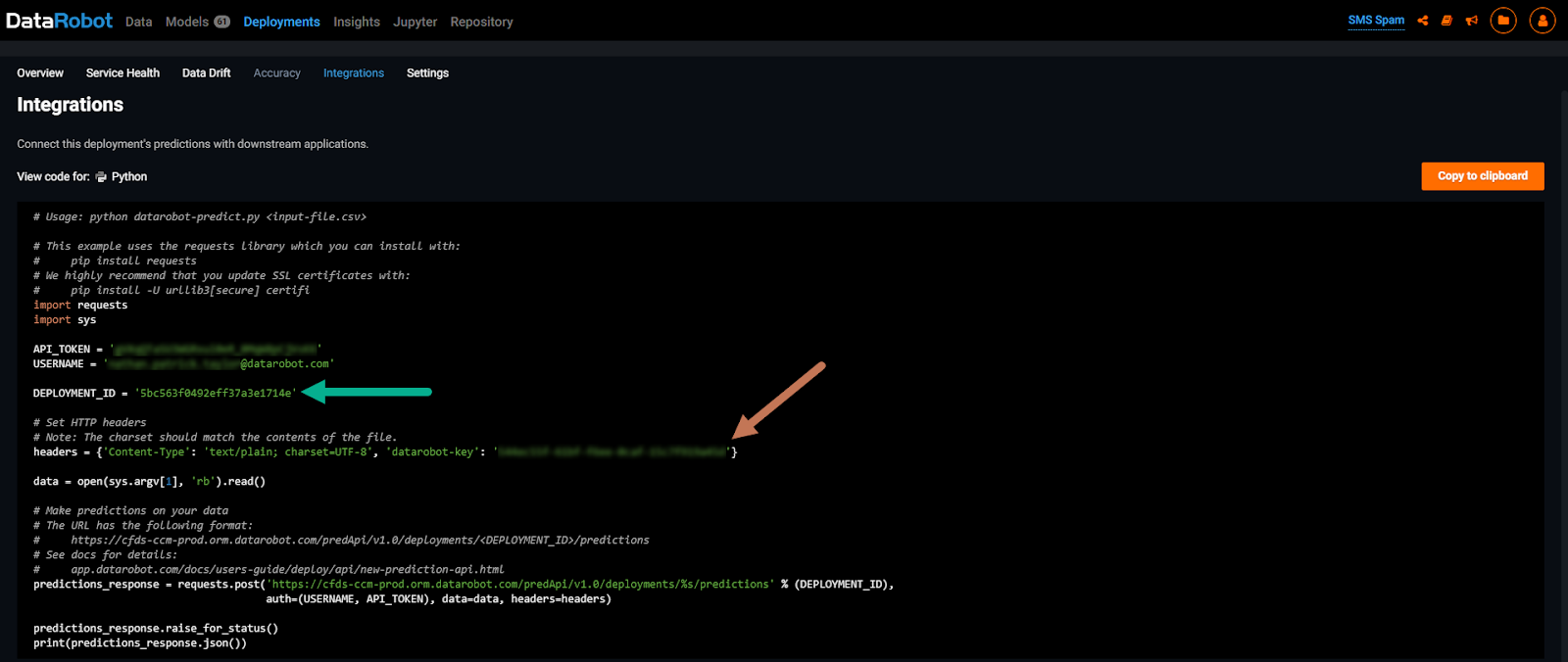This screenshot has height=662, width=1568.
Task: Go to Deployments in the top navigation
Action: click(x=282, y=22)
